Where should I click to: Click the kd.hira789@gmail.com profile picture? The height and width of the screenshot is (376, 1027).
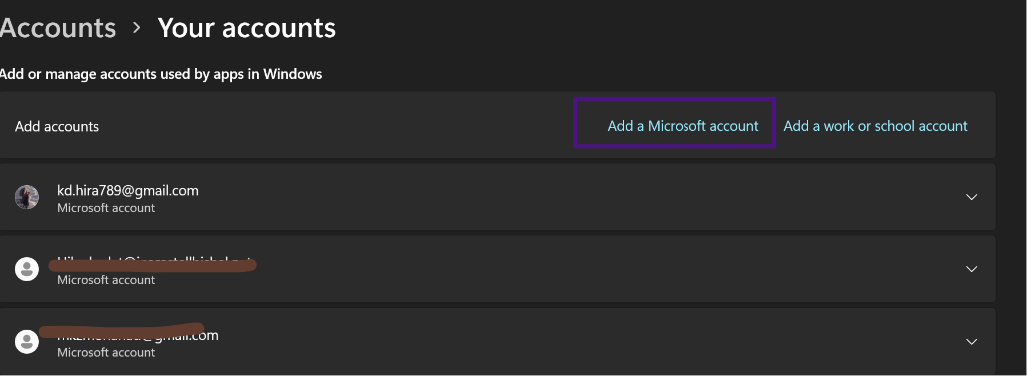[27, 197]
